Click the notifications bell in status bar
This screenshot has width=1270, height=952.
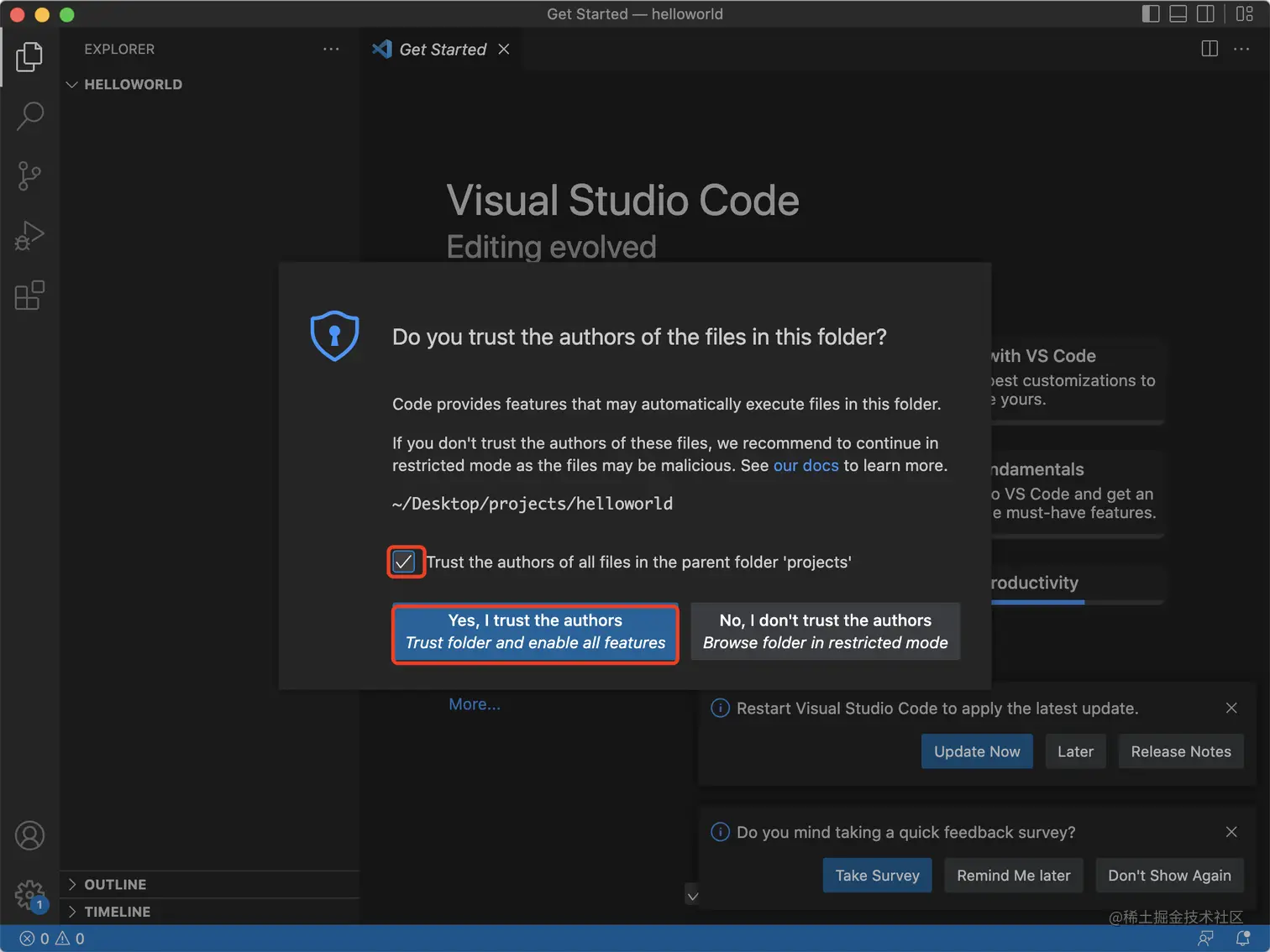pos(1242,939)
